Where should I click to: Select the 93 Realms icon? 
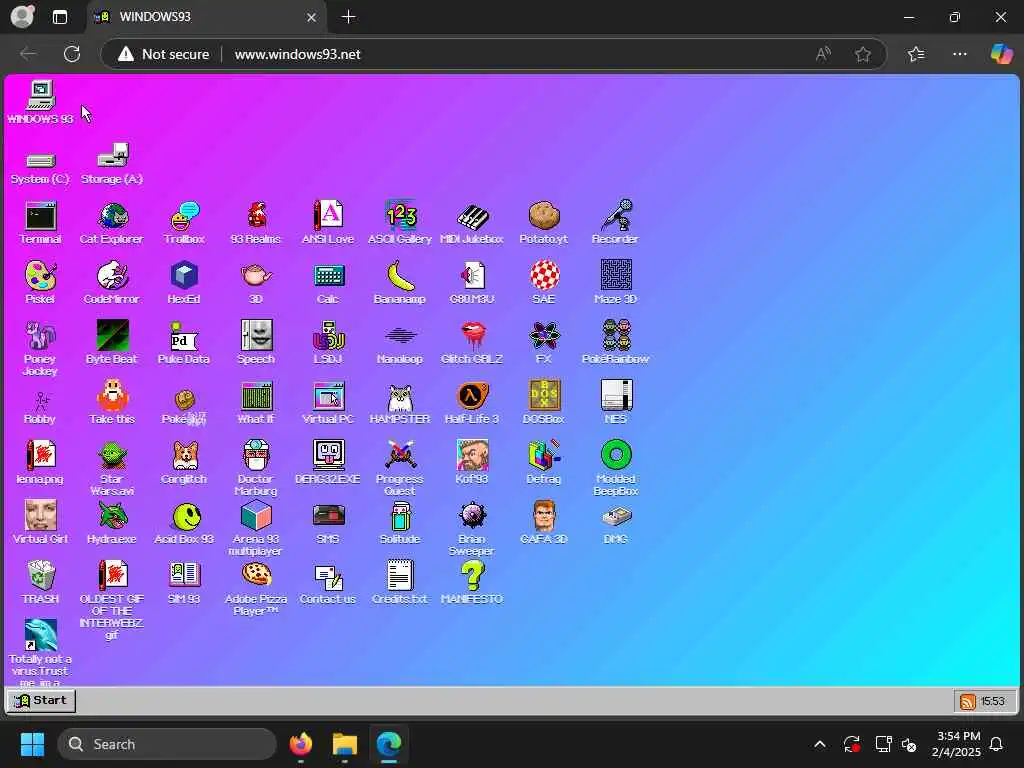[256, 223]
